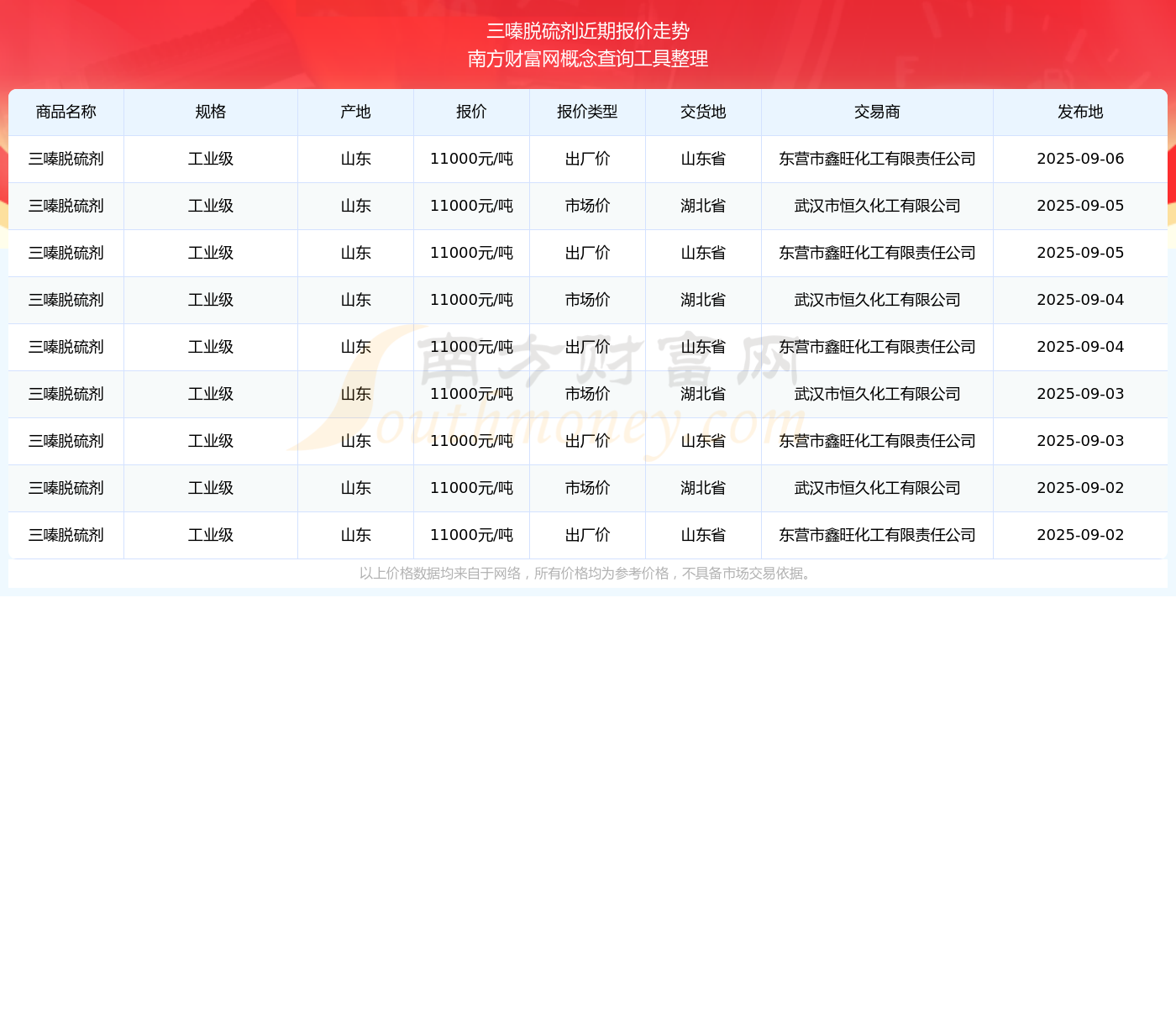Select the date cell 2025-09-06
The height and width of the screenshot is (1012, 1176).
pyautogui.click(x=1081, y=160)
